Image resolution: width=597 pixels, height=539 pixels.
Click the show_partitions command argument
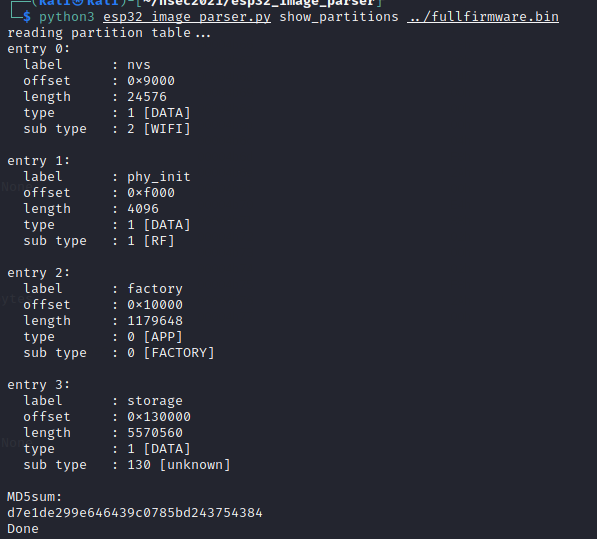pos(339,17)
